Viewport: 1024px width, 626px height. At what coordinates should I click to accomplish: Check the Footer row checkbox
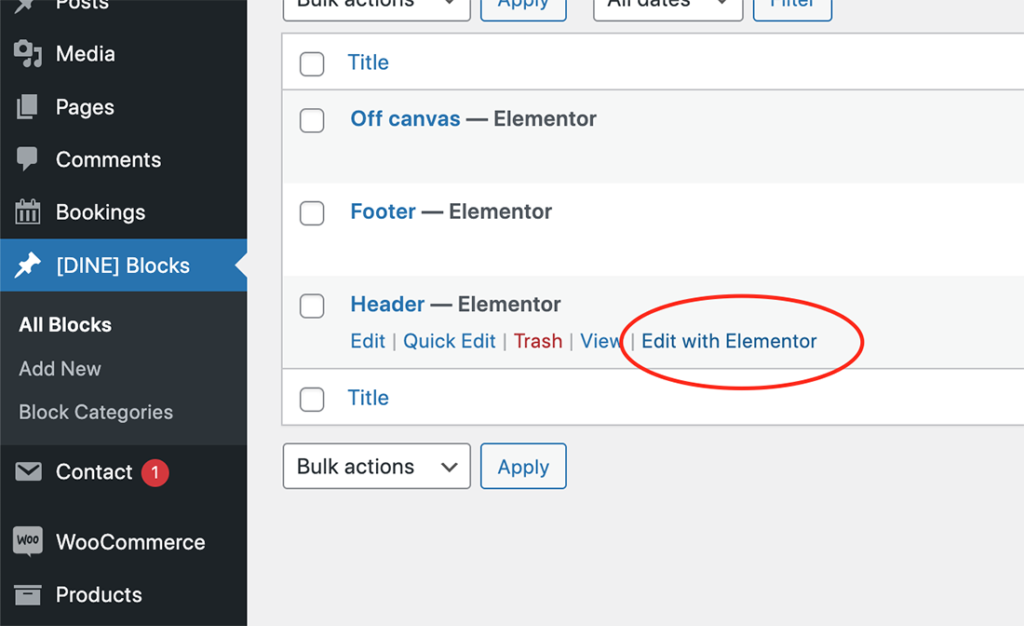pos(312,213)
